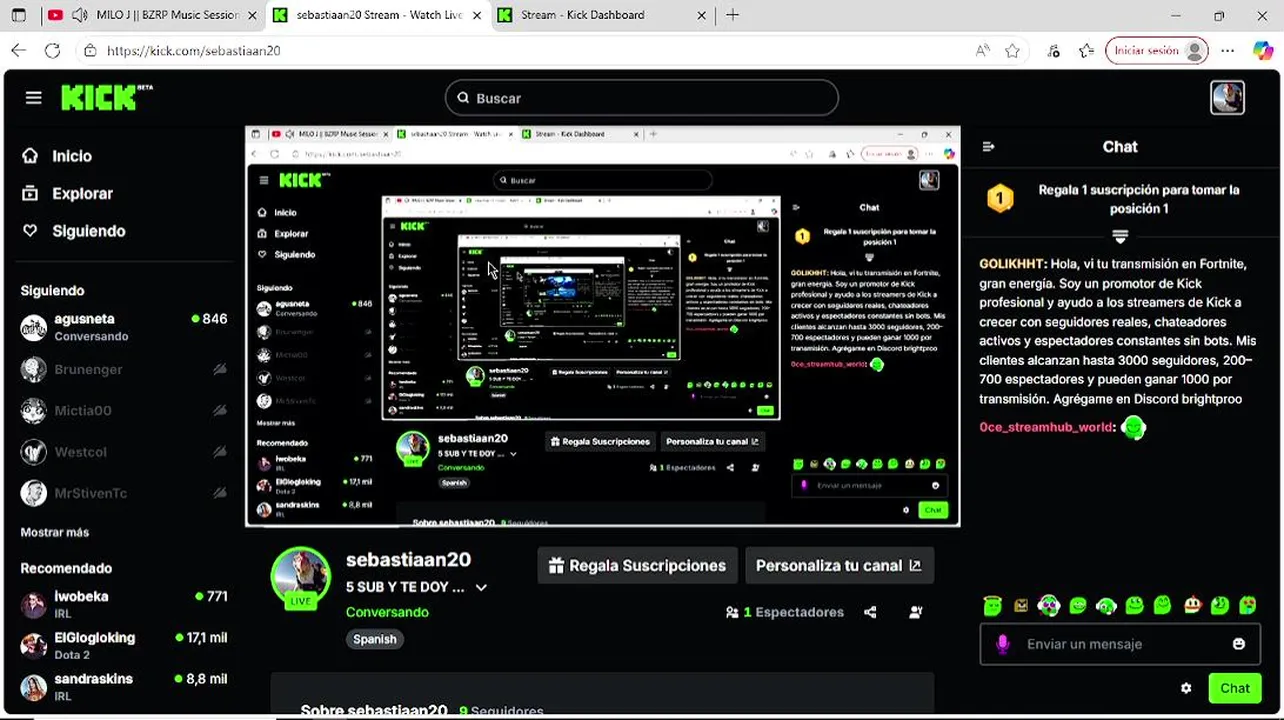Open recommended channel iwobeka
This screenshot has height=720, width=1284.
point(125,604)
